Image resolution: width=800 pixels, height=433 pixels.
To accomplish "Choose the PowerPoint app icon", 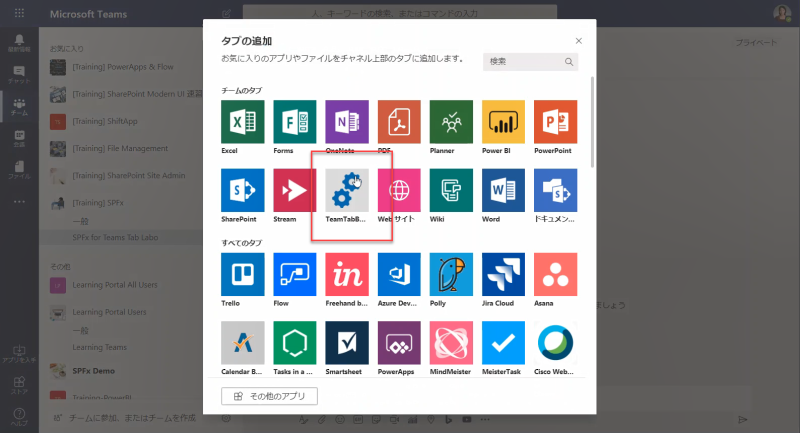I will [x=556, y=122].
